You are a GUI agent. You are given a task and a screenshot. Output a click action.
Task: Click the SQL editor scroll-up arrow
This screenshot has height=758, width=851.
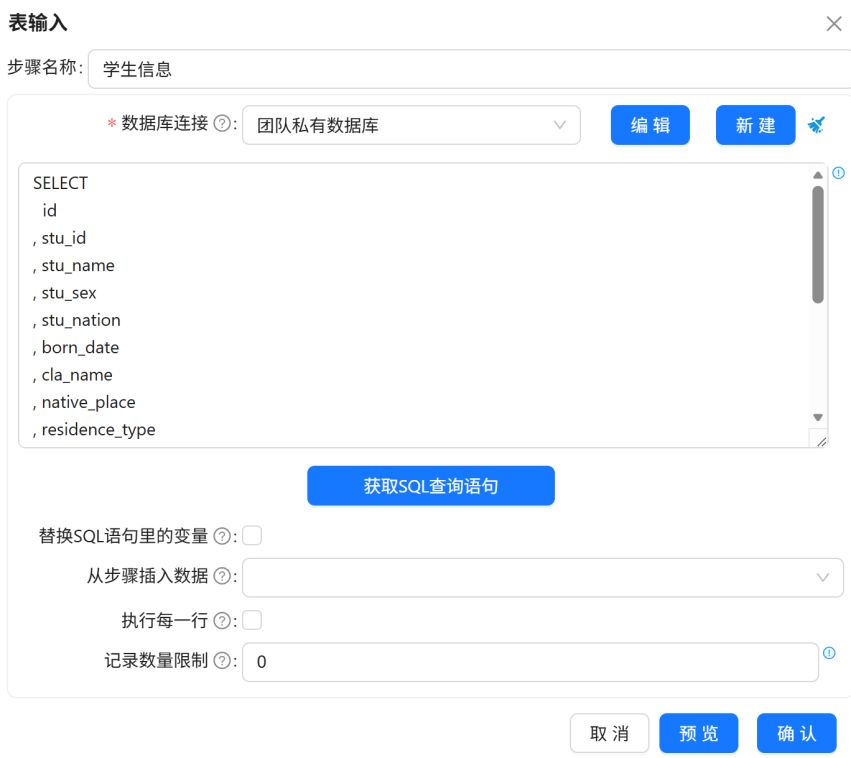[x=818, y=175]
